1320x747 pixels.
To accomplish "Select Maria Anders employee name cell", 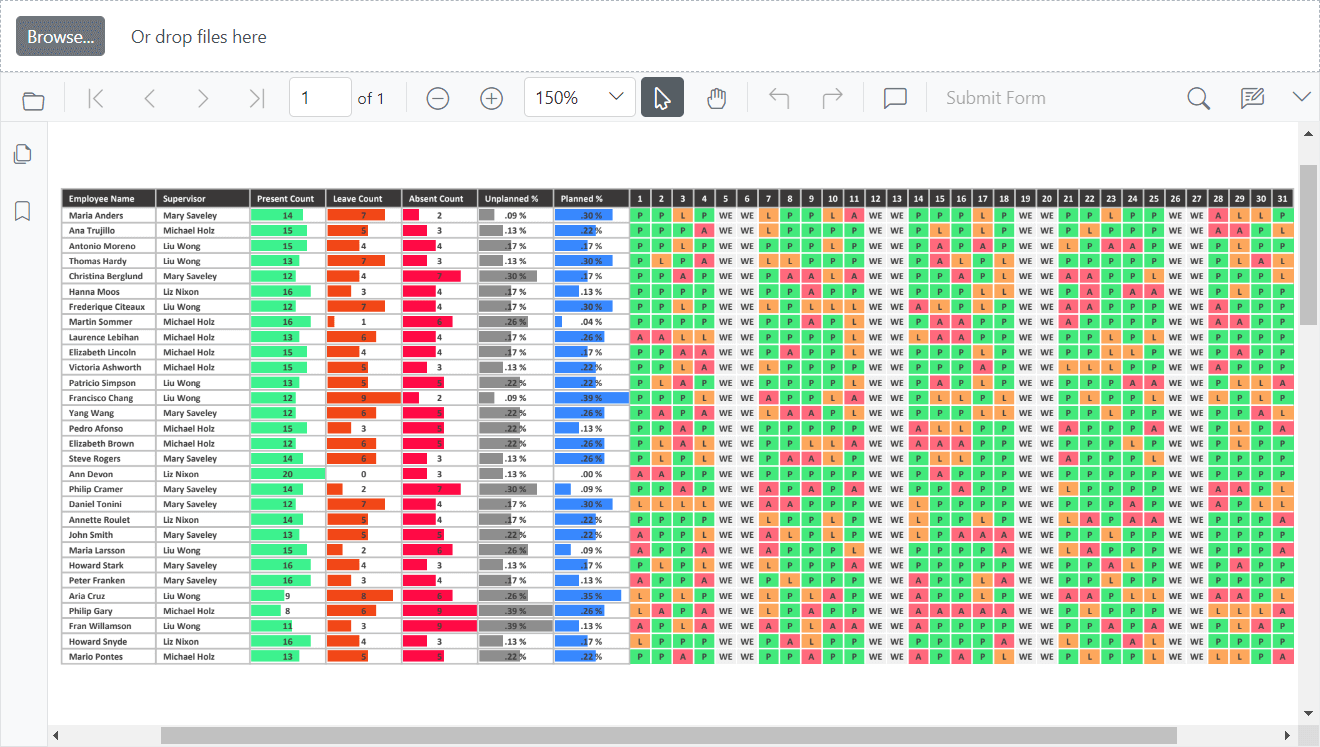I will coord(108,215).
